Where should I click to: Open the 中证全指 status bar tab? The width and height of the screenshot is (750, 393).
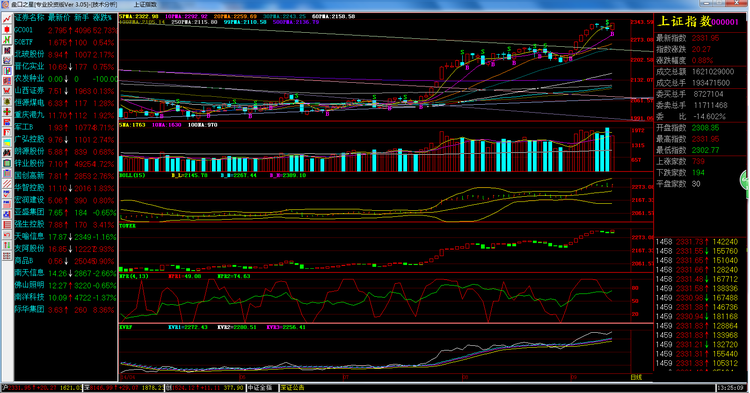[260, 388]
